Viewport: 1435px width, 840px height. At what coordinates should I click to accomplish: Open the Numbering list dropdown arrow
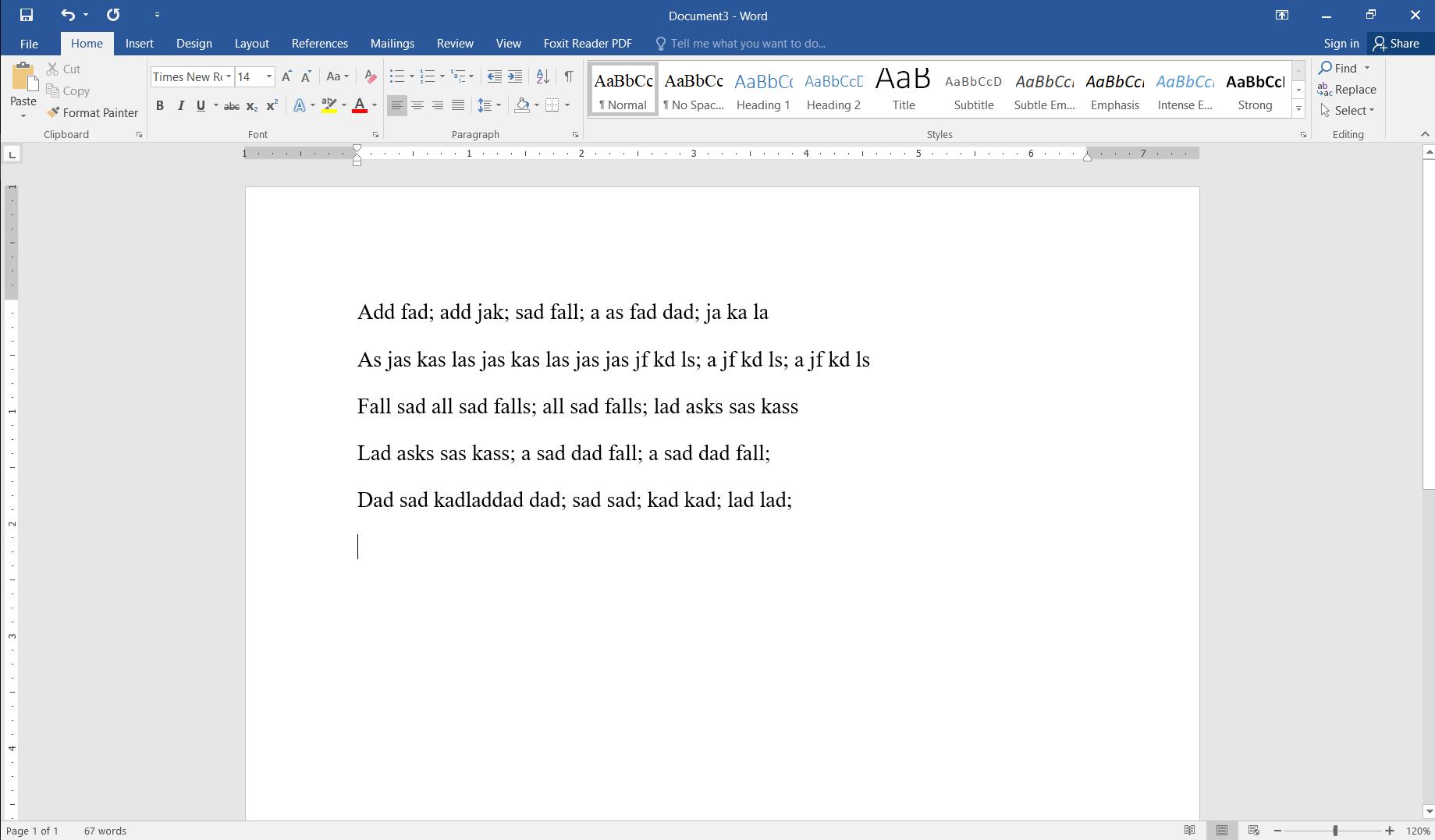point(442,76)
